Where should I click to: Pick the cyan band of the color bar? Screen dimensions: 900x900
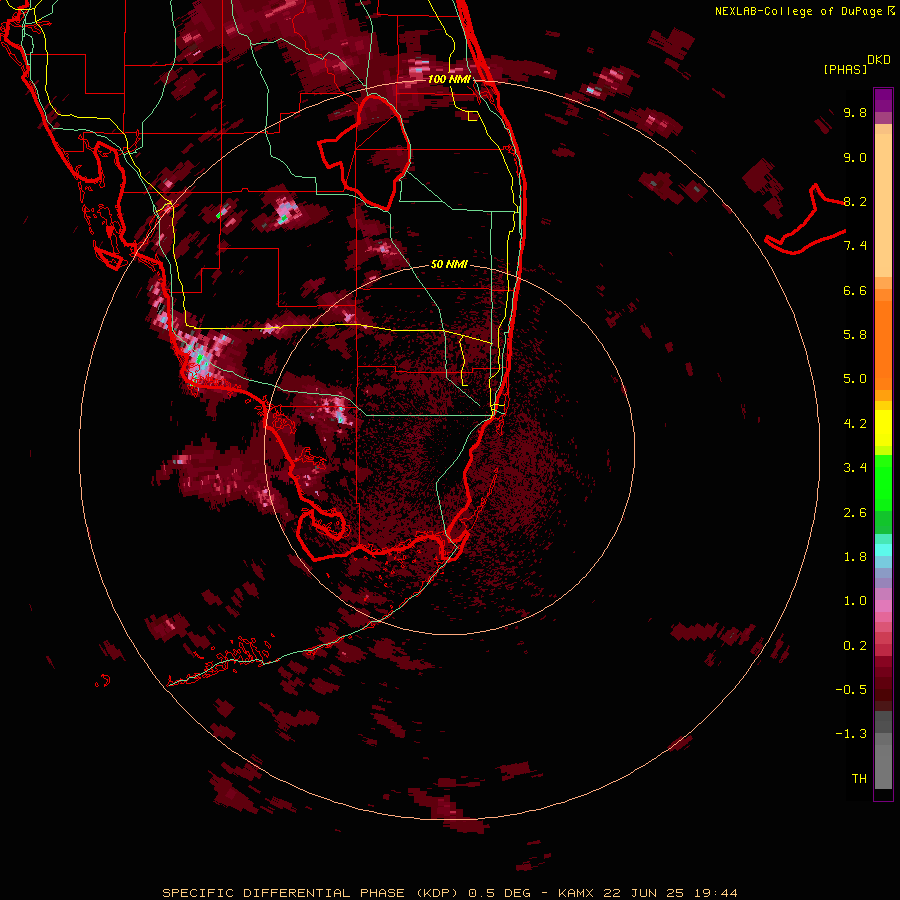click(x=883, y=550)
